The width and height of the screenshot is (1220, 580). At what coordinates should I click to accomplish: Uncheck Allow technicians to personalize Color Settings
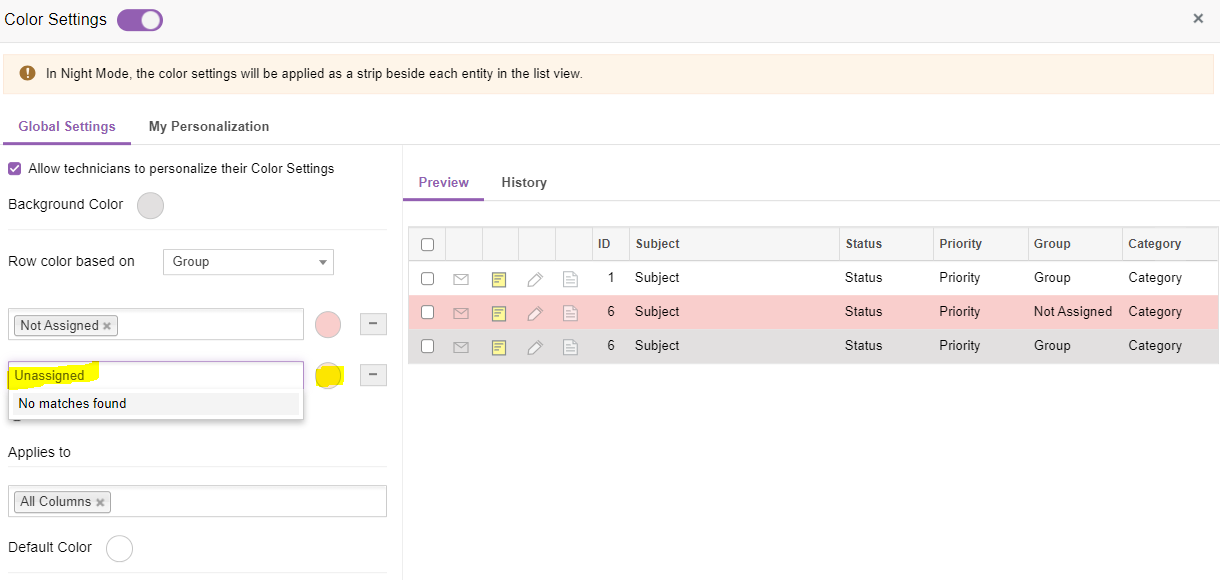pos(15,169)
